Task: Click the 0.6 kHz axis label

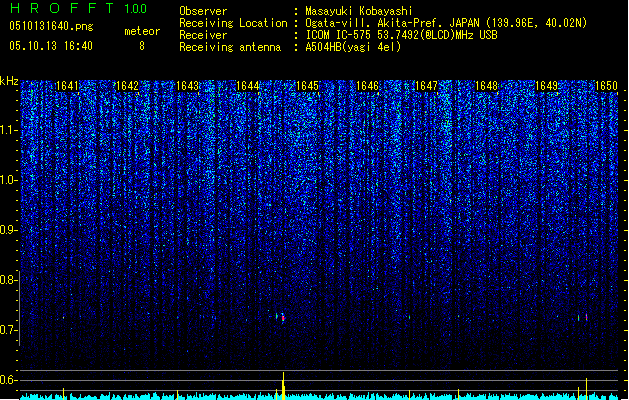Action: (x=9, y=380)
